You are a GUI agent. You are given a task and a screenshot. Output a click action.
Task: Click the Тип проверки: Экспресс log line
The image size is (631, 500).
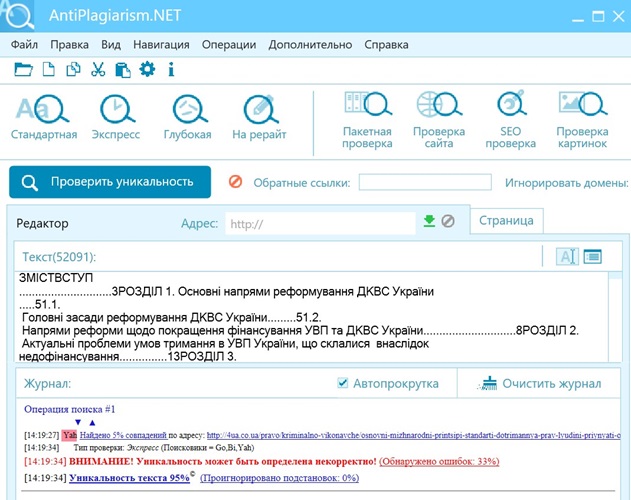pyautogui.click(x=164, y=448)
